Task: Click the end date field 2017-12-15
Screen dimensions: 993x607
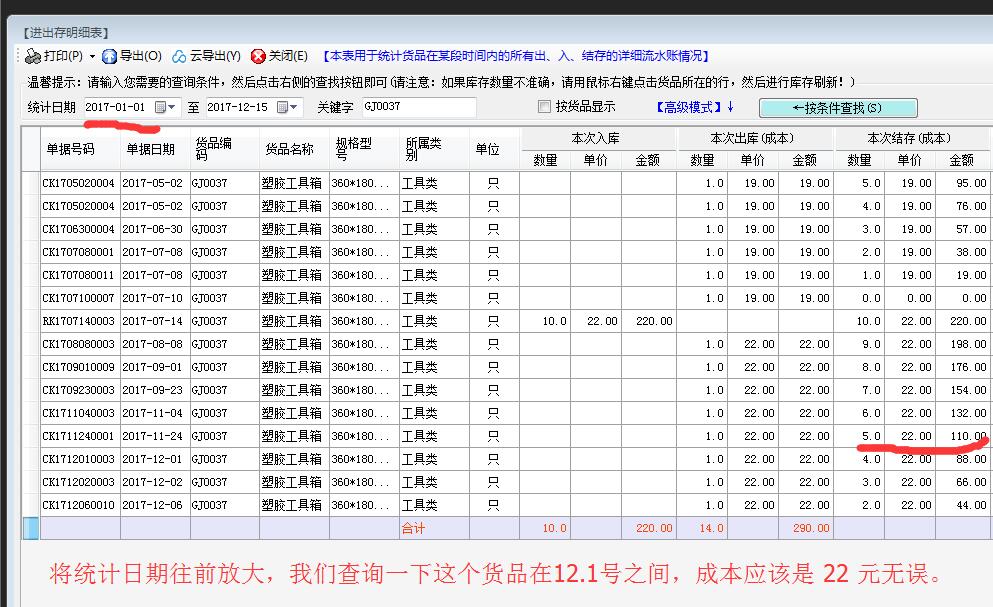Action: pyautogui.click(x=237, y=107)
